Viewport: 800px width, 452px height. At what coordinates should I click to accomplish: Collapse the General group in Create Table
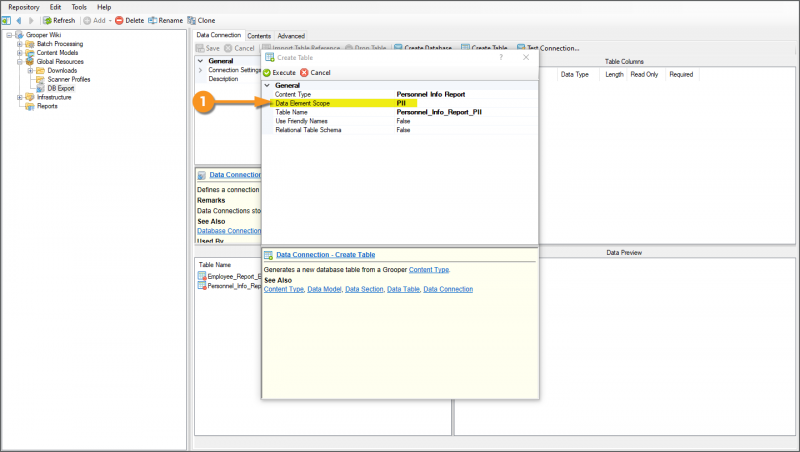click(x=267, y=85)
